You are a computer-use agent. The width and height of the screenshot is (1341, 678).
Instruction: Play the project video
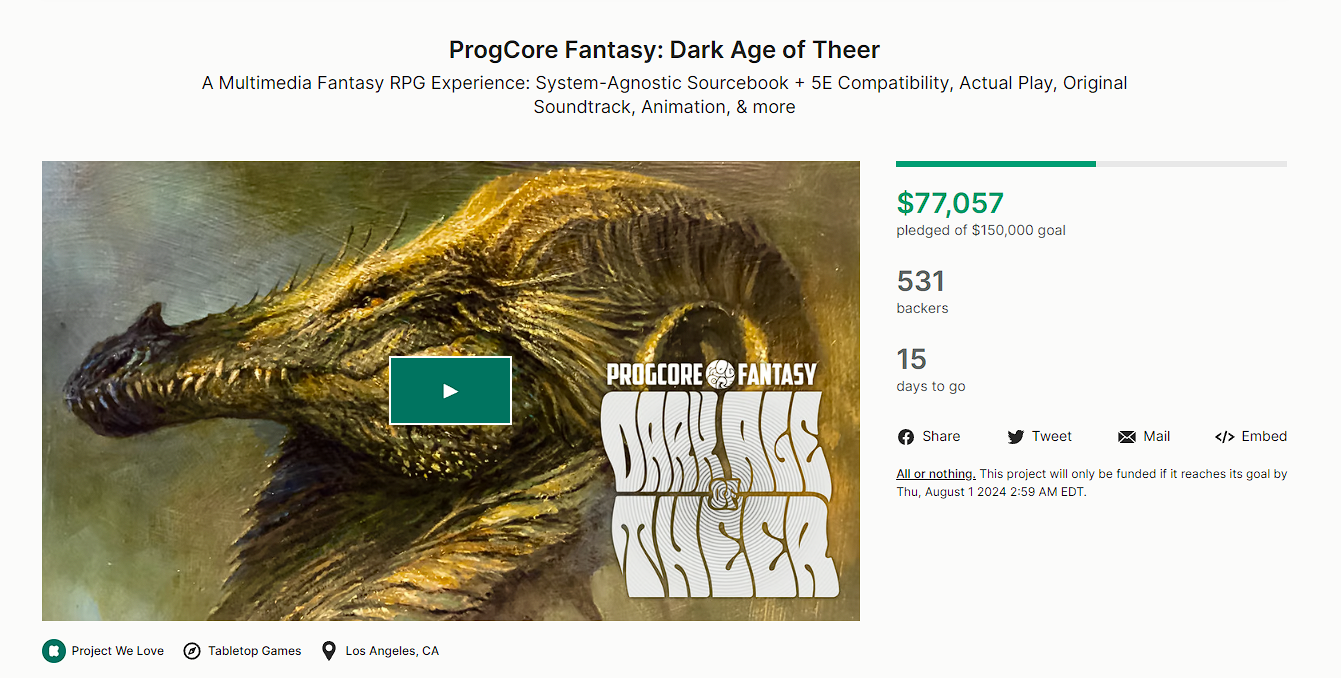point(450,391)
